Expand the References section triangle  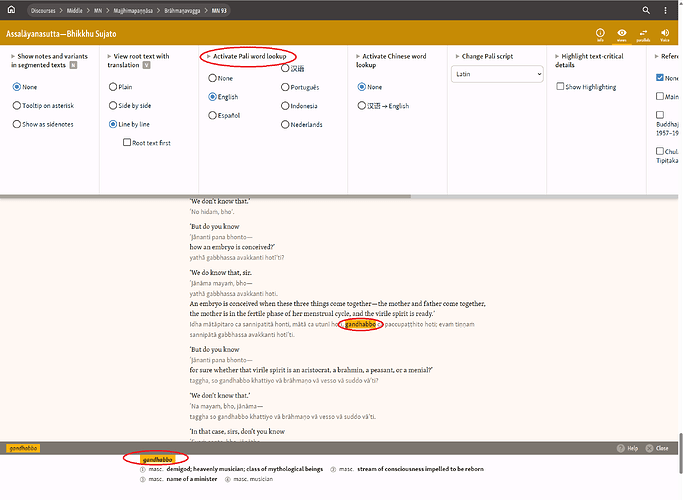(656, 56)
